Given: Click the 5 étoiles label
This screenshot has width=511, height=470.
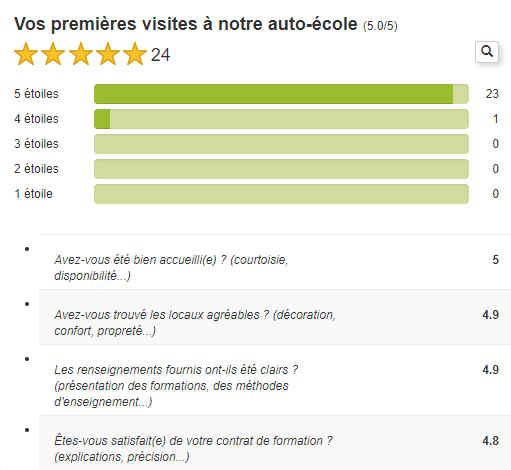Looking at the screenshot, I should pyautogui.click(x=36, y=94).
